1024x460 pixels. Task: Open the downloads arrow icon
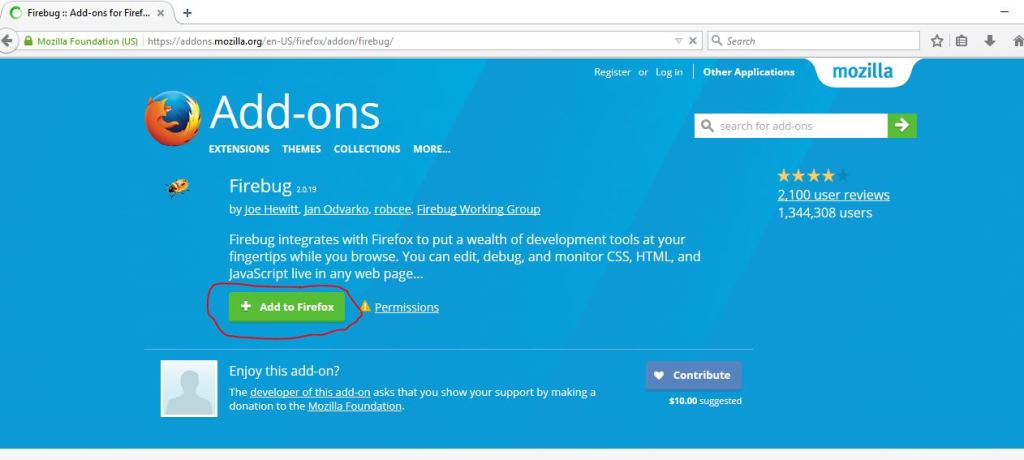click(989, 41)
